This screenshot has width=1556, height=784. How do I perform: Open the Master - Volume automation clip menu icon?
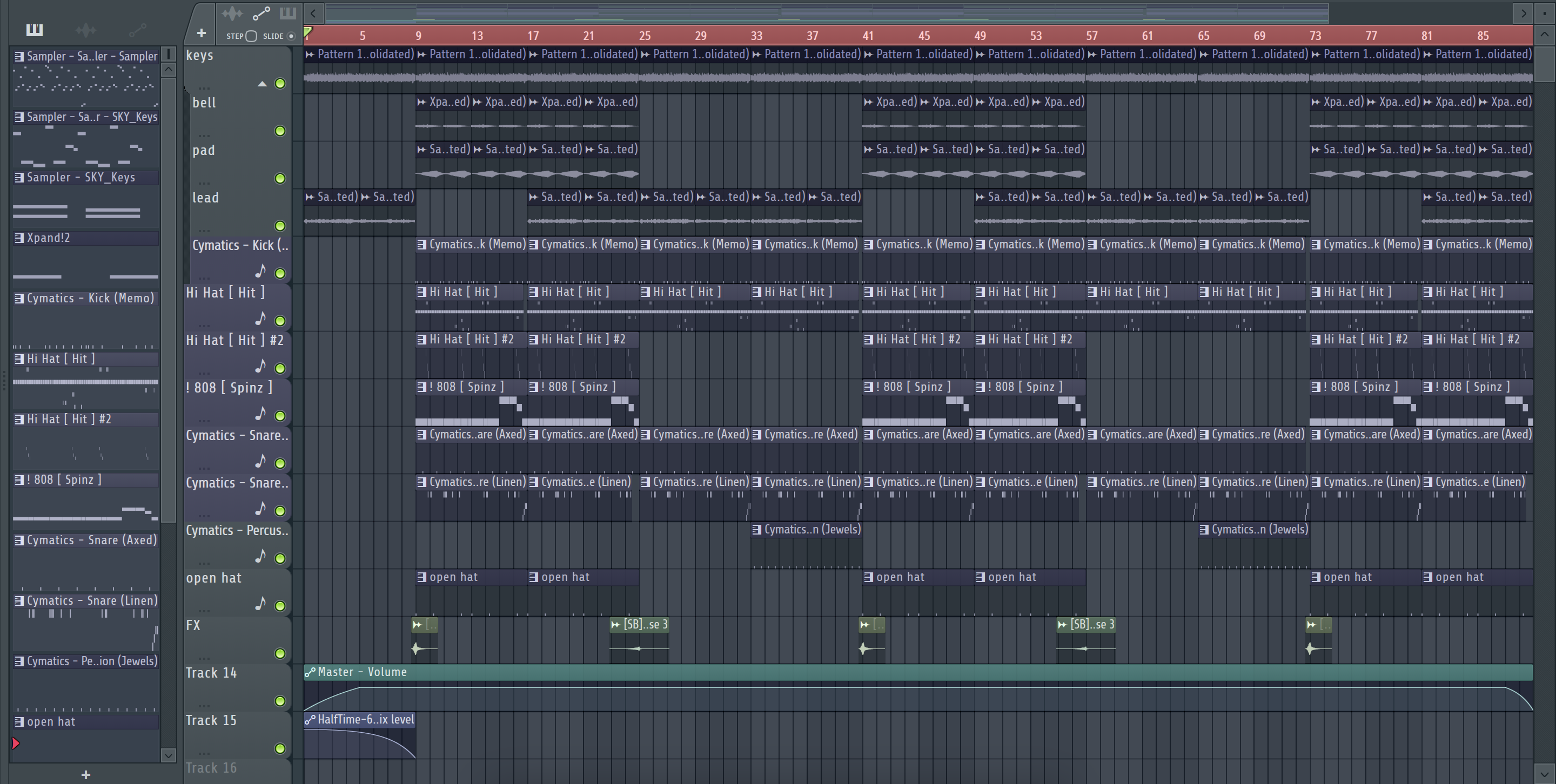(x=310, y=672)
